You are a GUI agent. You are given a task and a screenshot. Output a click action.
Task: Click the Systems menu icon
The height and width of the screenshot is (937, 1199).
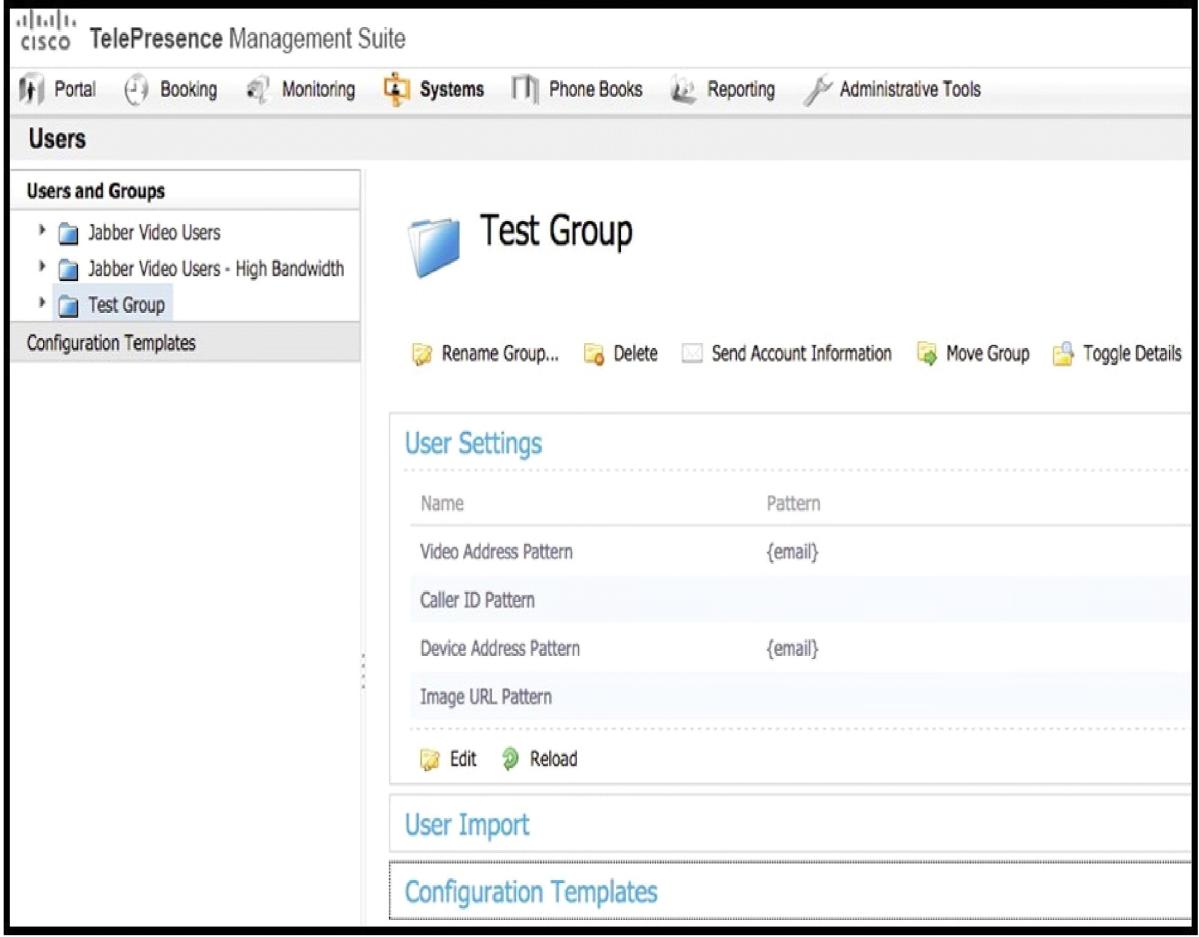[x=396, y=89]
